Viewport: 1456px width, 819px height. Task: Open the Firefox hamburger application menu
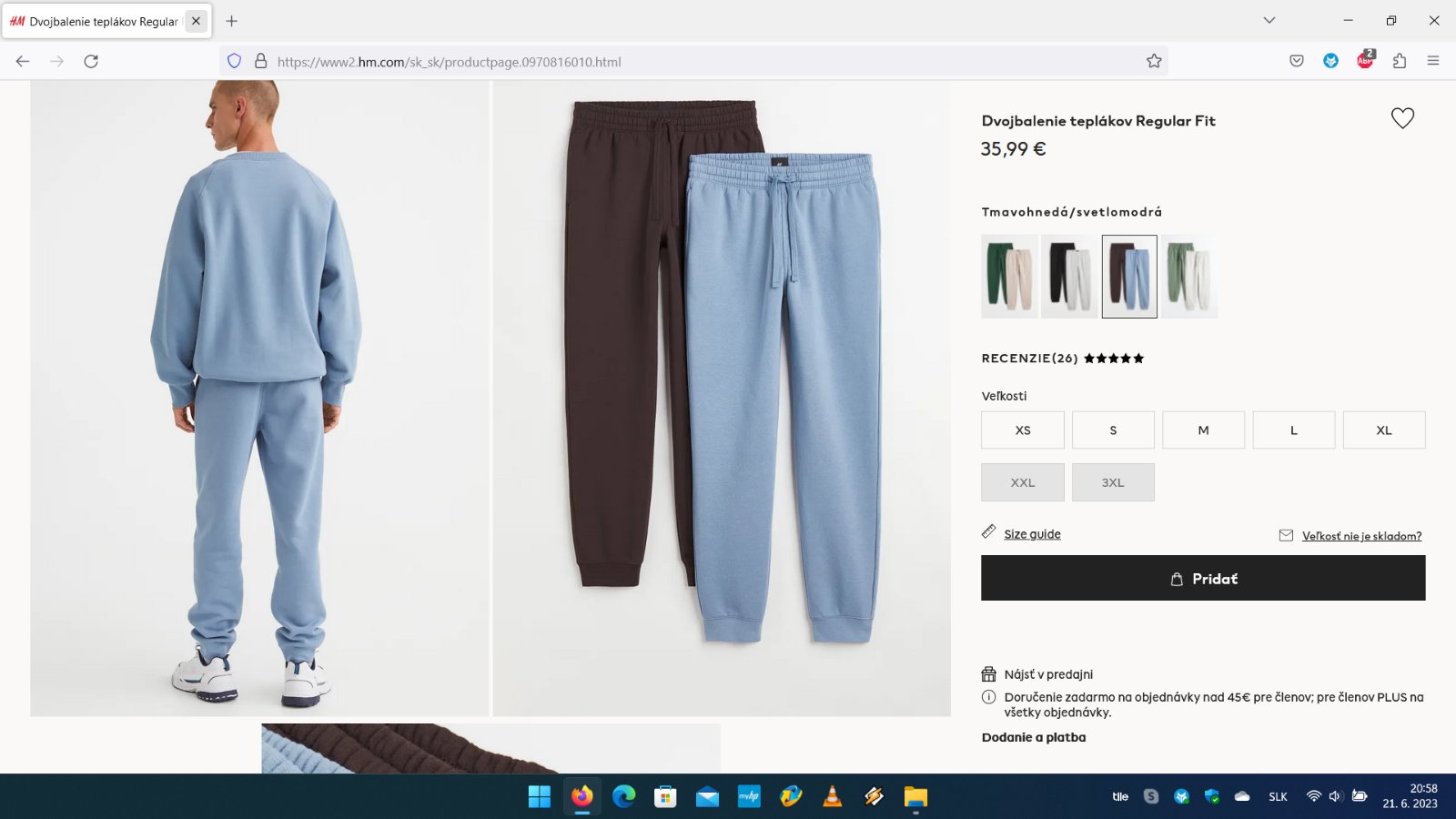pos(1433,61)
